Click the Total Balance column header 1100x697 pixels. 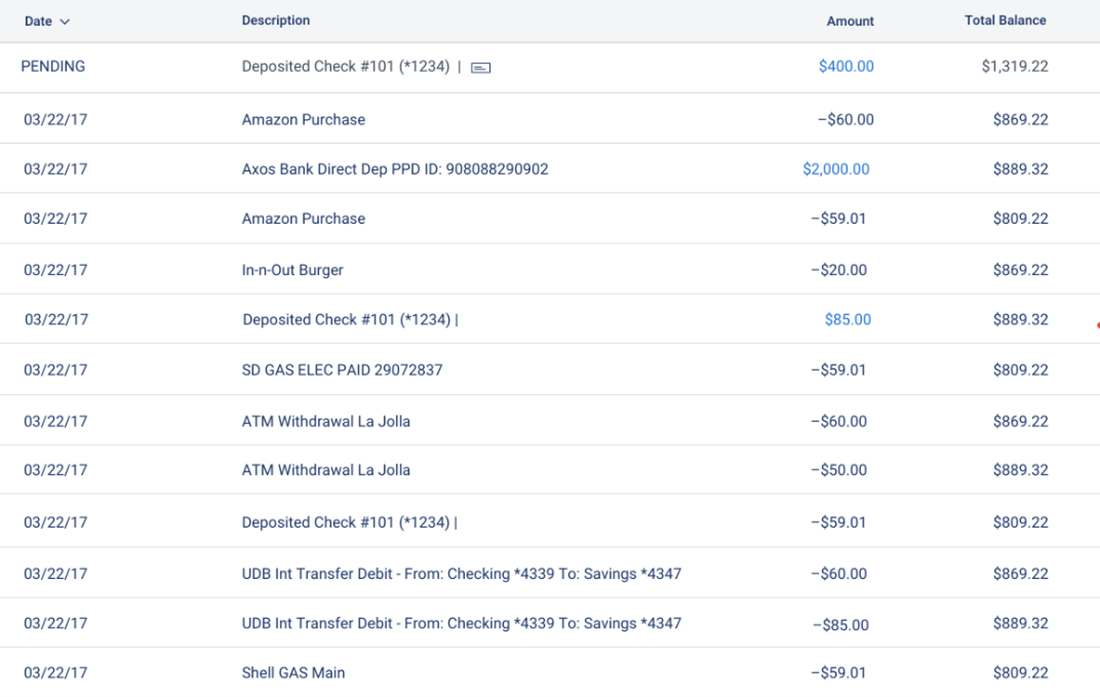pyautogui.click(x=1005, y=20)
